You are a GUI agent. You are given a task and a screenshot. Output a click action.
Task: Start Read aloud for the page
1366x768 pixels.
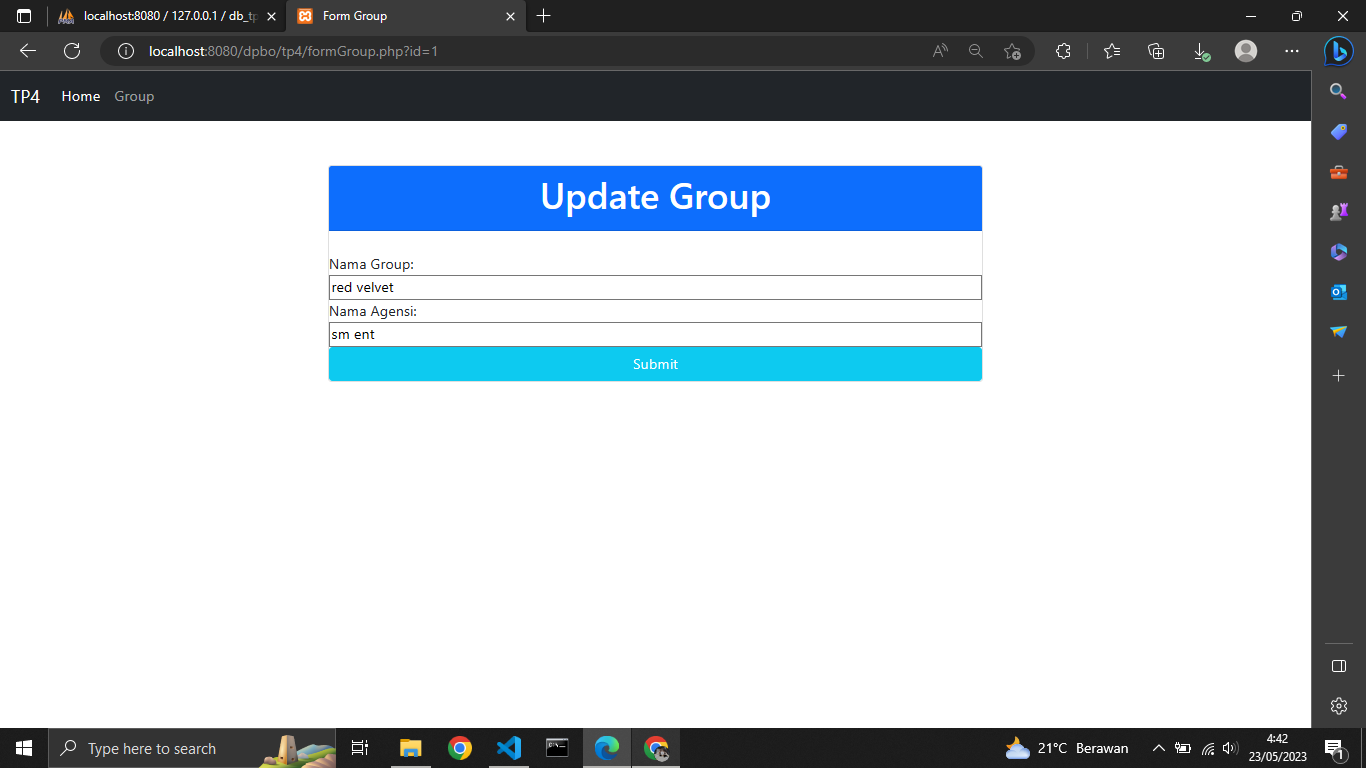940,51
